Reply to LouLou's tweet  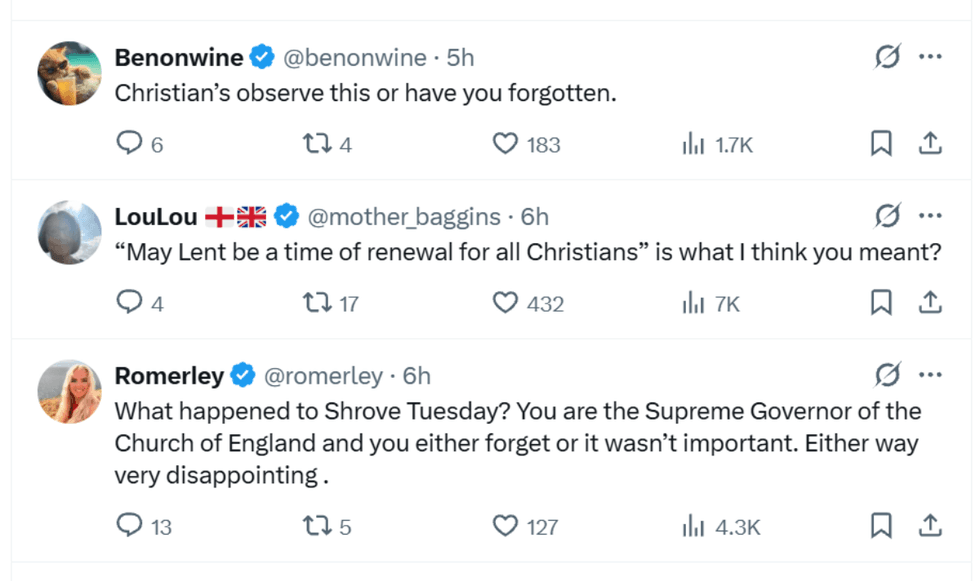coord(130,303)
